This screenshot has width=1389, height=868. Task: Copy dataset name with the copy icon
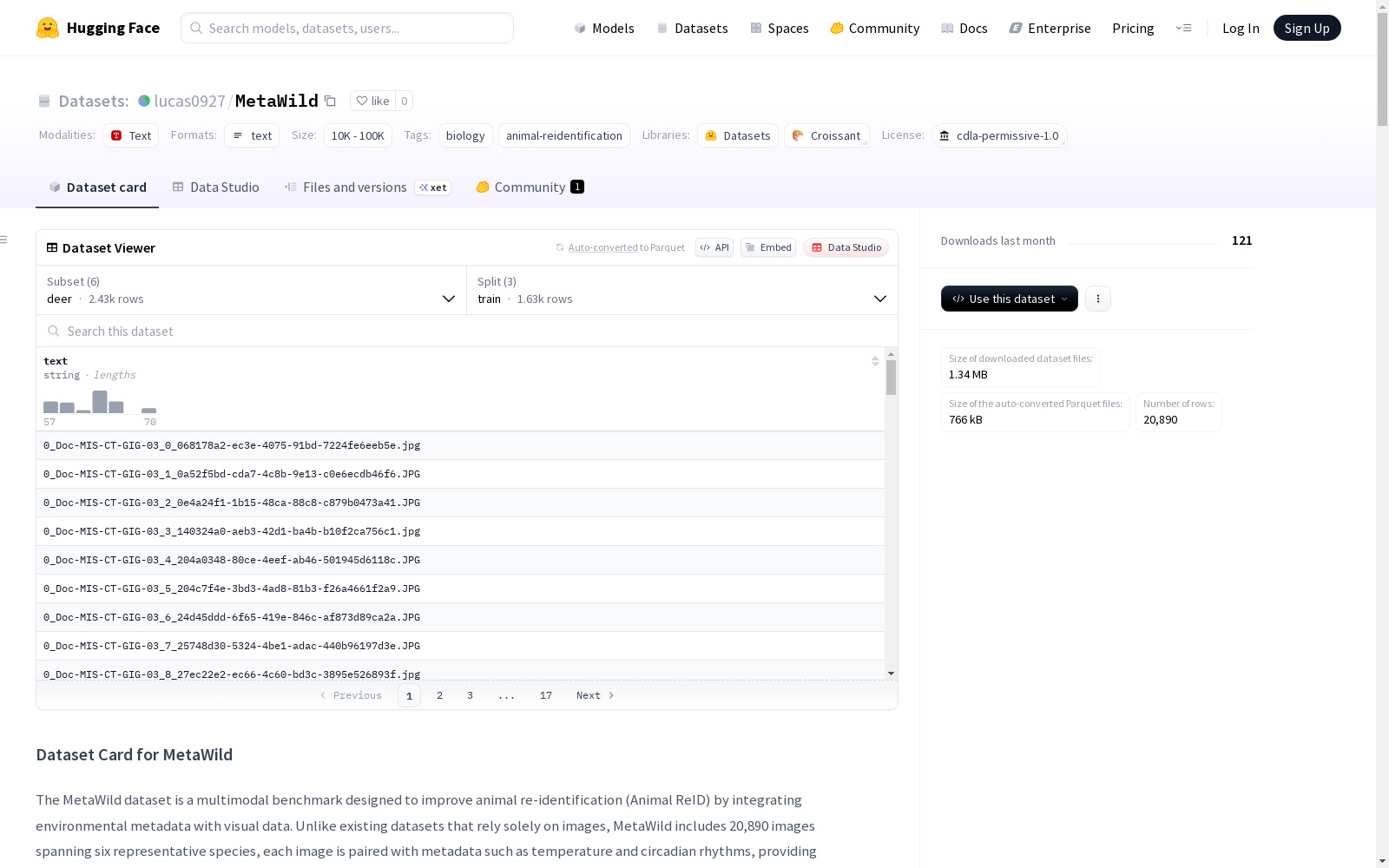[x=330, y=101]
